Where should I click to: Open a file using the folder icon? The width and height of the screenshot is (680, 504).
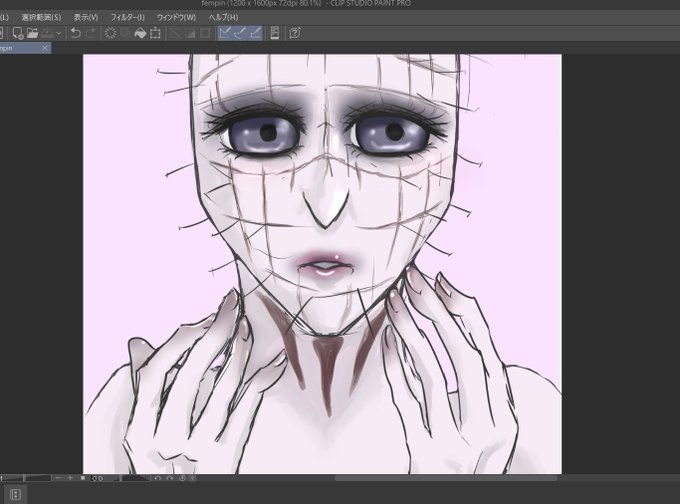pos(33,33)
